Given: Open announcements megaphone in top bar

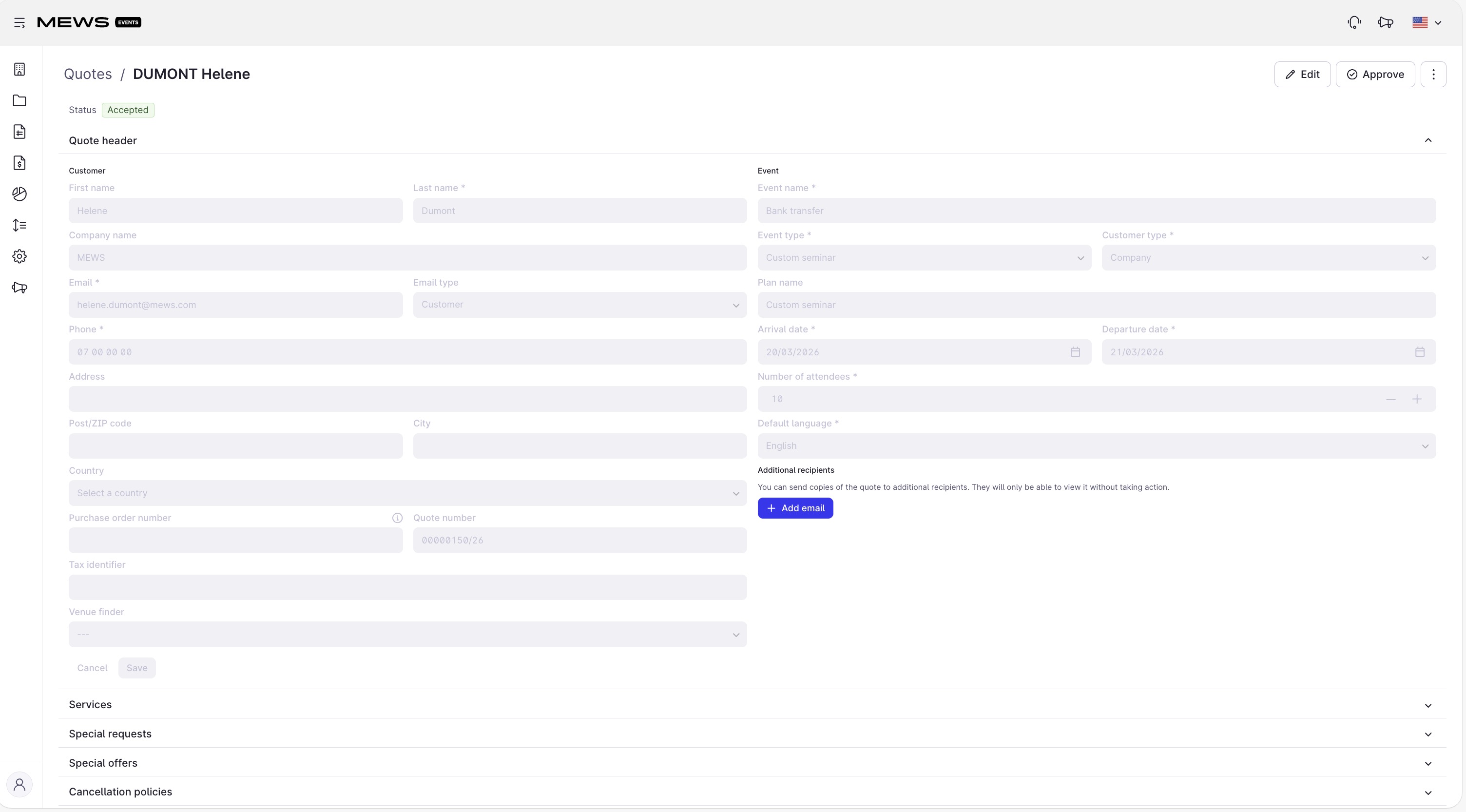Looking at the screenshot, I should 1385,23.
